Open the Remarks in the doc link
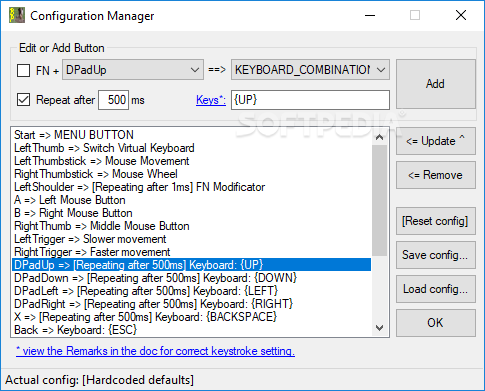The image size is (485, 391). [x=155, y=351]
